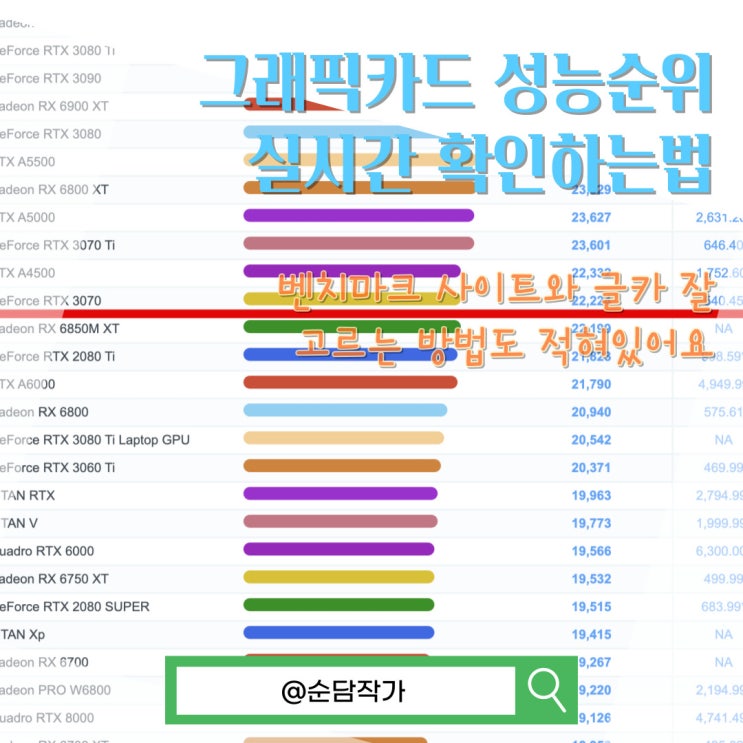Click the score value 23,601
Viewport: 743px width, 743px height.
click(x=591, y=245)
